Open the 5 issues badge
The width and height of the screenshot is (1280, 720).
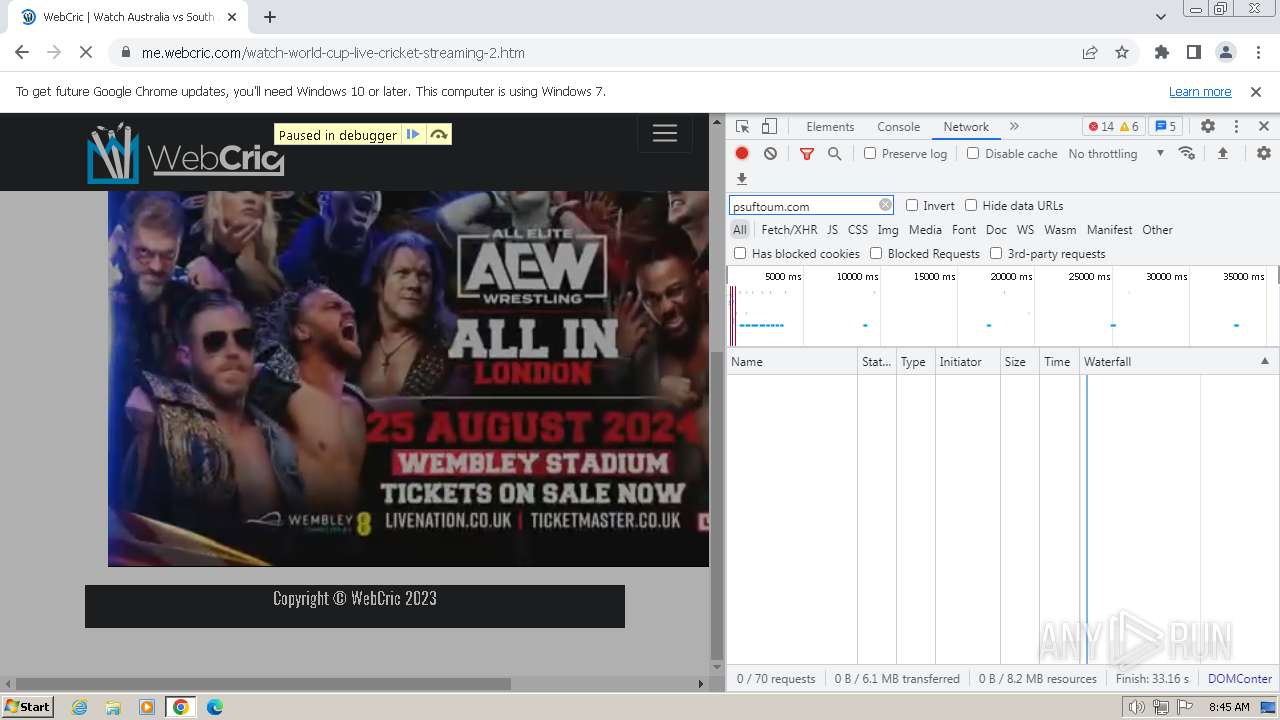[x=1165, y=127]
